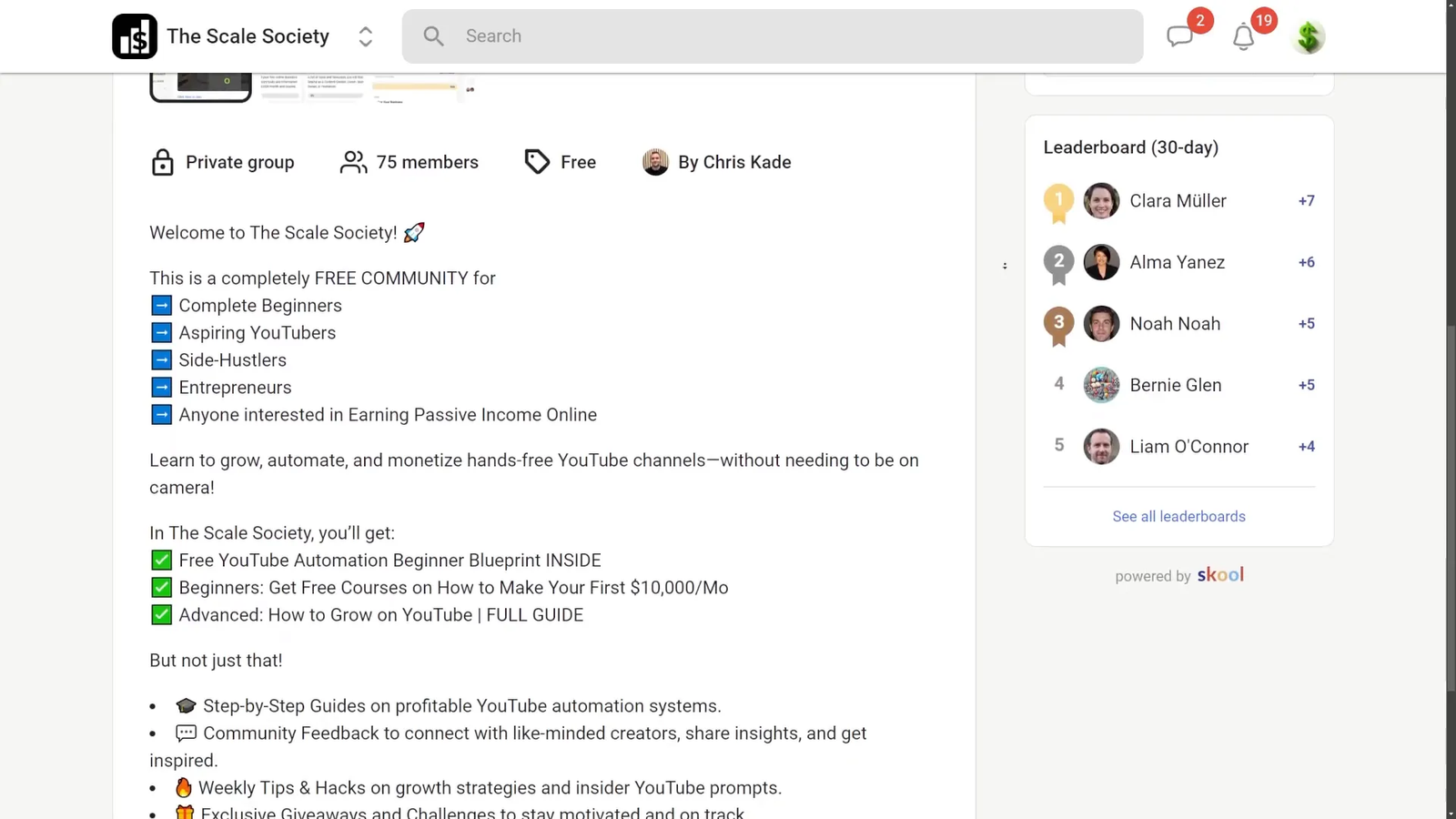Click the bronze rank 3 badge

click(x=1058, y=326)
